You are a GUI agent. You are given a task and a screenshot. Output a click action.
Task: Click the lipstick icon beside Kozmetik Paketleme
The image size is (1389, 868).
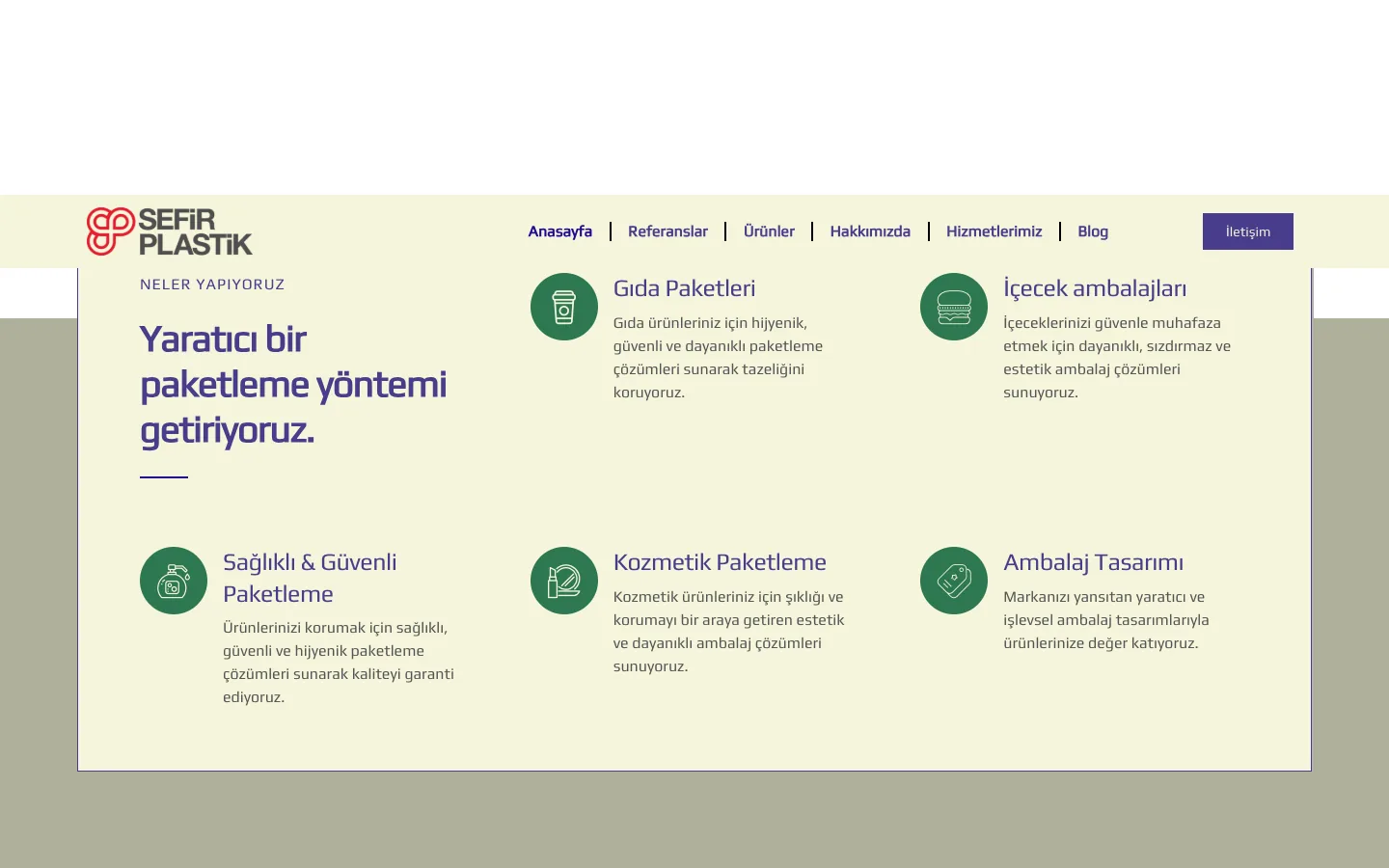(x=564, y=581)
